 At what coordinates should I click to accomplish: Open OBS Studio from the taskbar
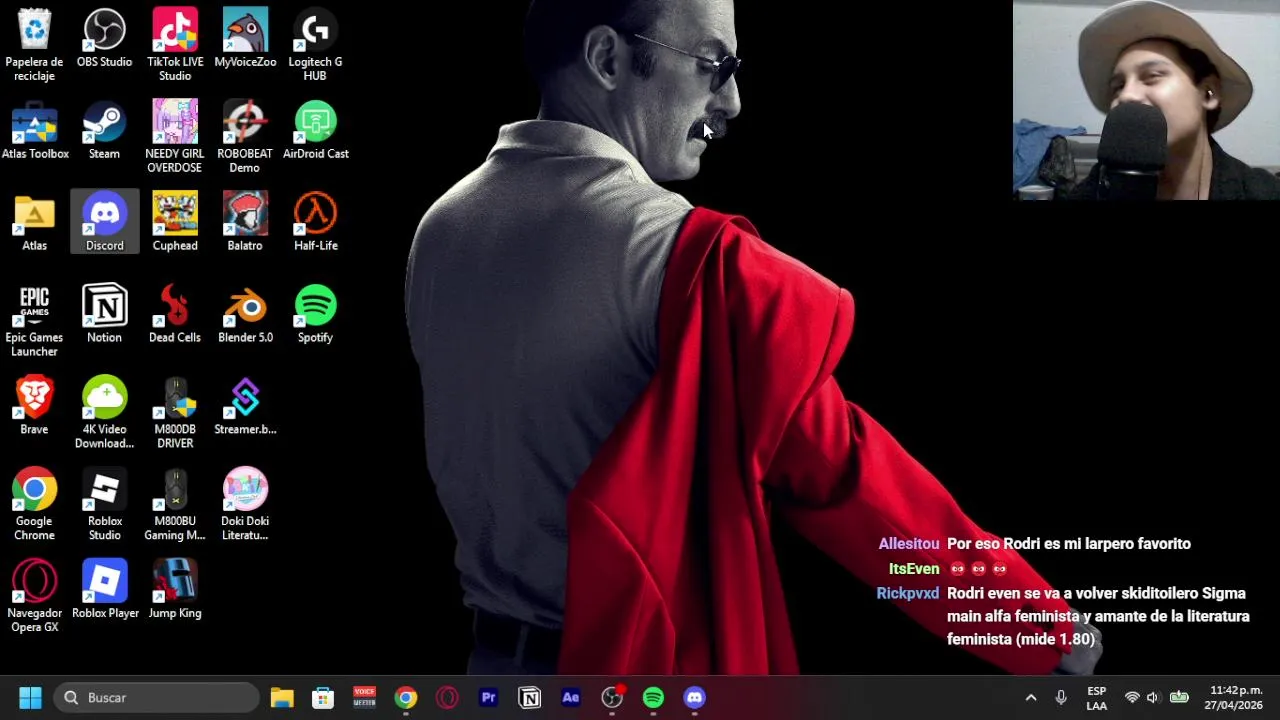click(612, 697)
